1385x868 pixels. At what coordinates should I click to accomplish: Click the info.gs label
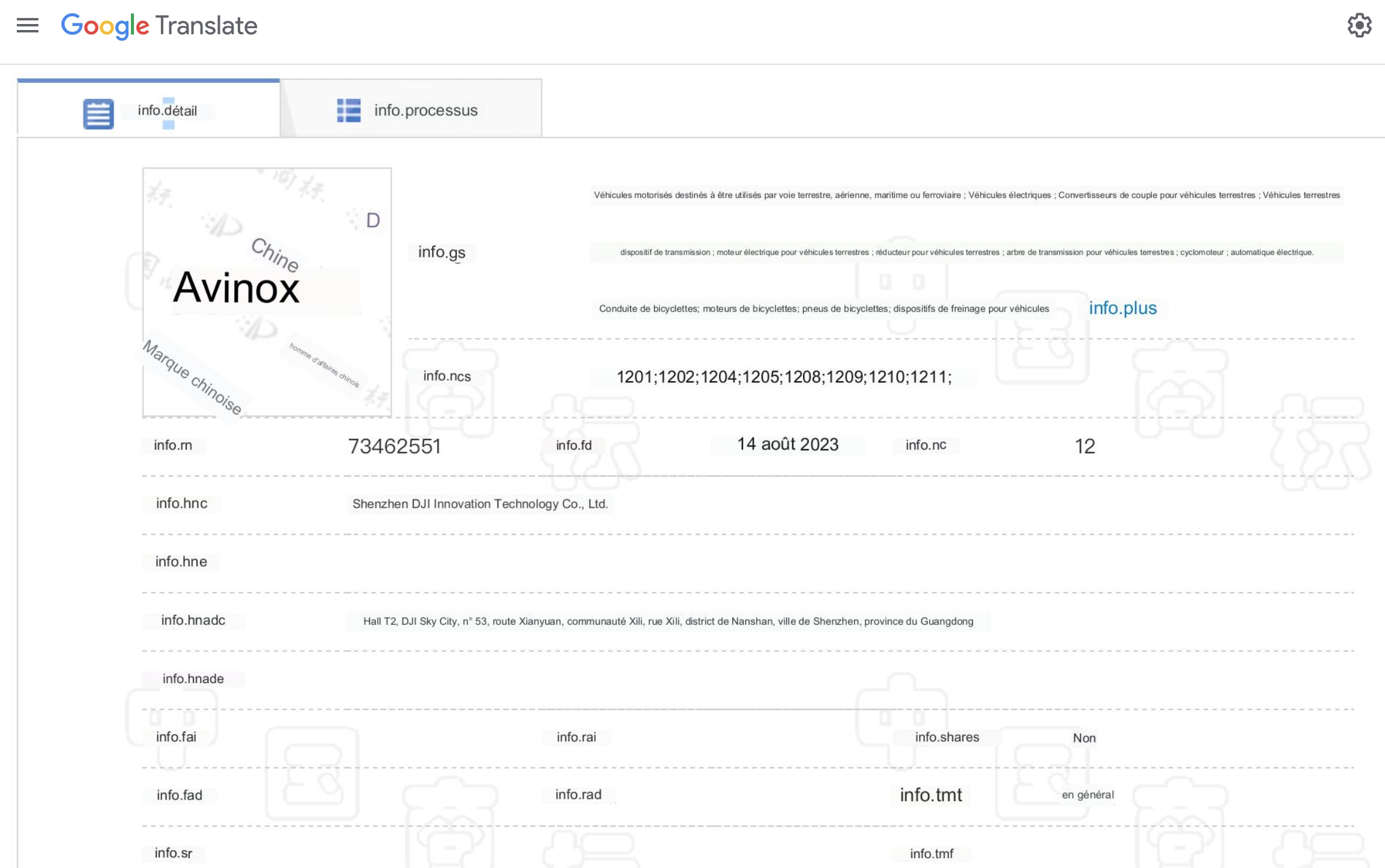(x=441, y=252)
